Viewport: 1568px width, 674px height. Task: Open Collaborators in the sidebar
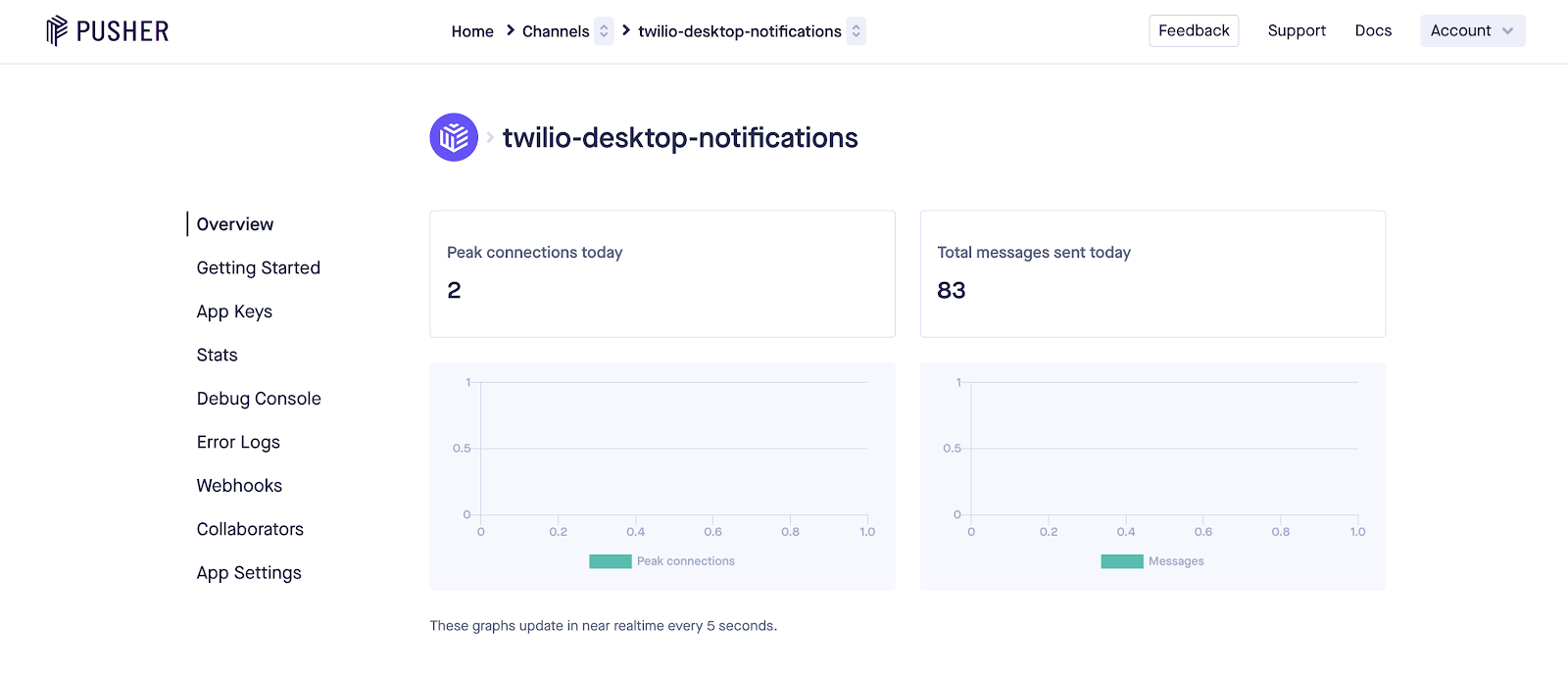(250, 529)
